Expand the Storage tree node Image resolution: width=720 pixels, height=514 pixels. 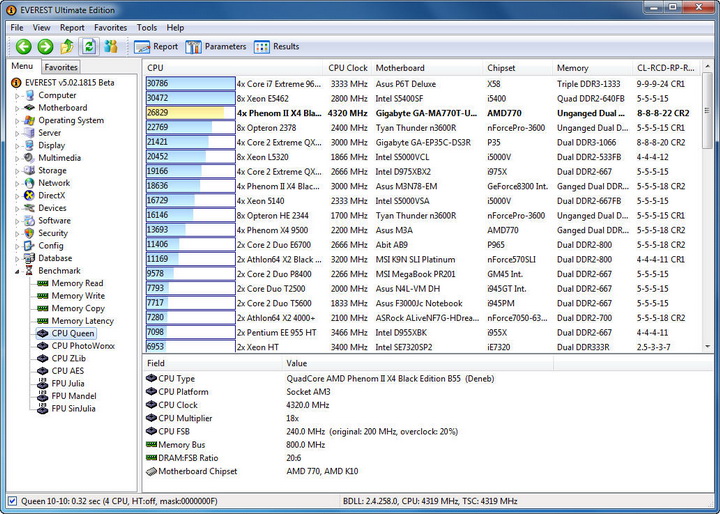click(17, 171)
